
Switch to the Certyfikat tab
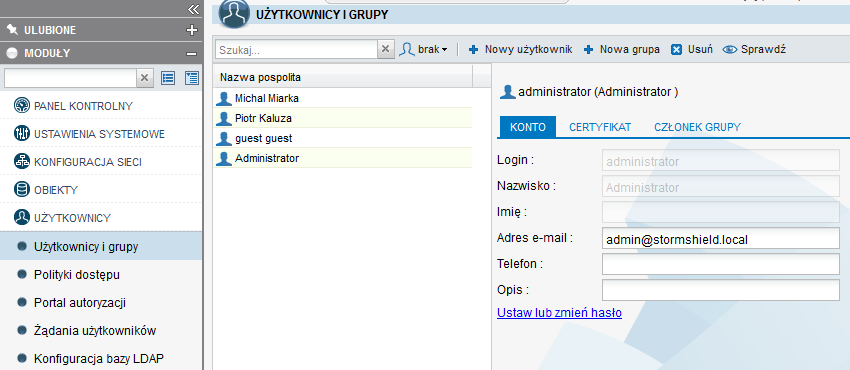point(600,127)
